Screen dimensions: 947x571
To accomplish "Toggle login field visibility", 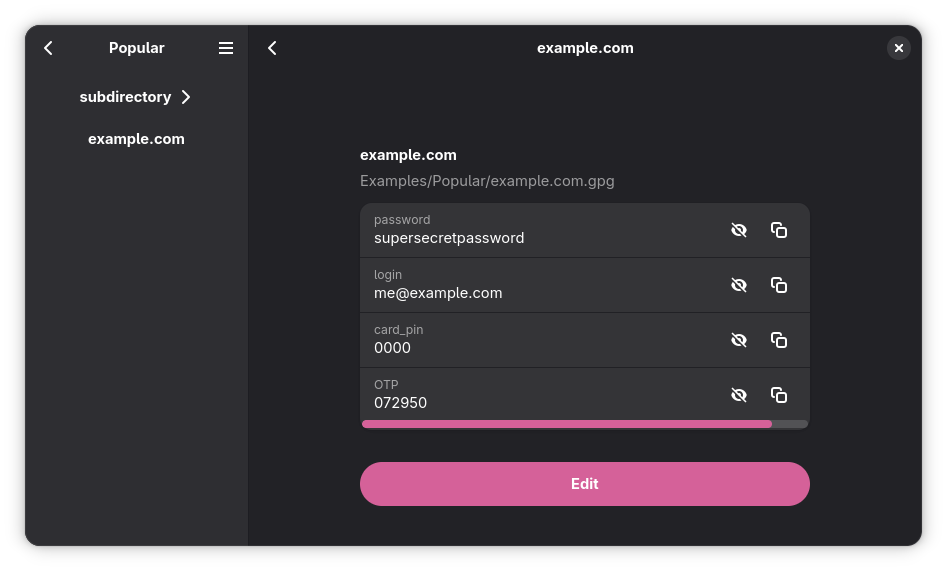I will coord(739,285).
